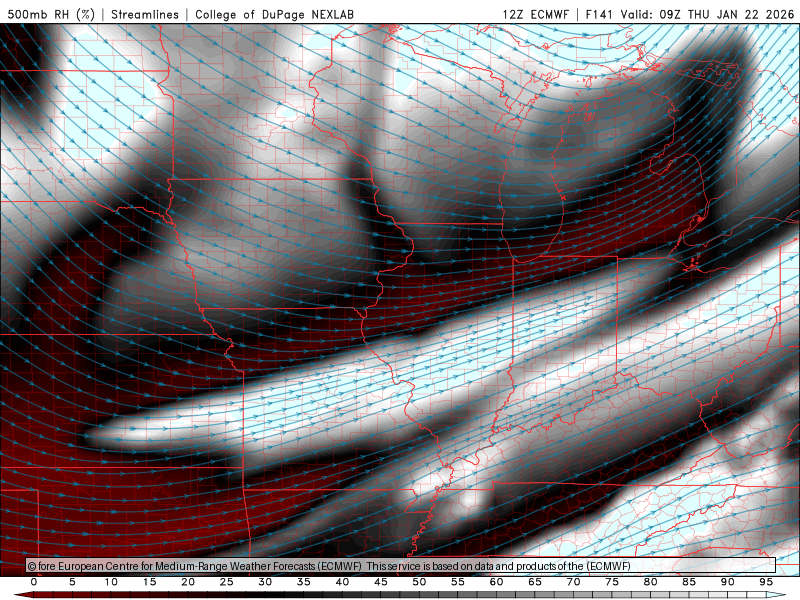Click the "65" humidity value
The width and height of the screenshot is (800, 600).
[535, 582]
